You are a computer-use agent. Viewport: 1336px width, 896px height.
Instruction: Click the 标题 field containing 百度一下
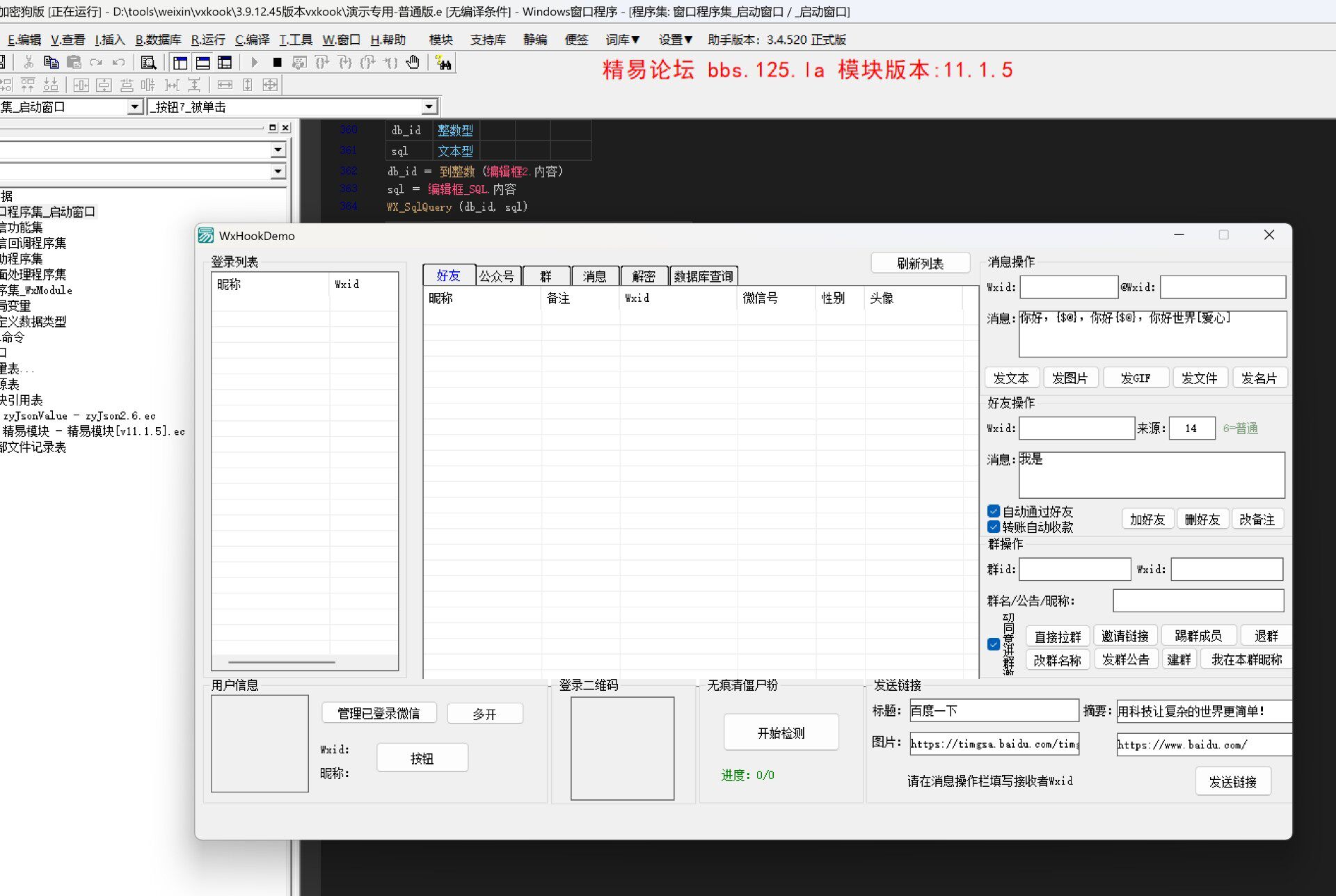(994, 711)
